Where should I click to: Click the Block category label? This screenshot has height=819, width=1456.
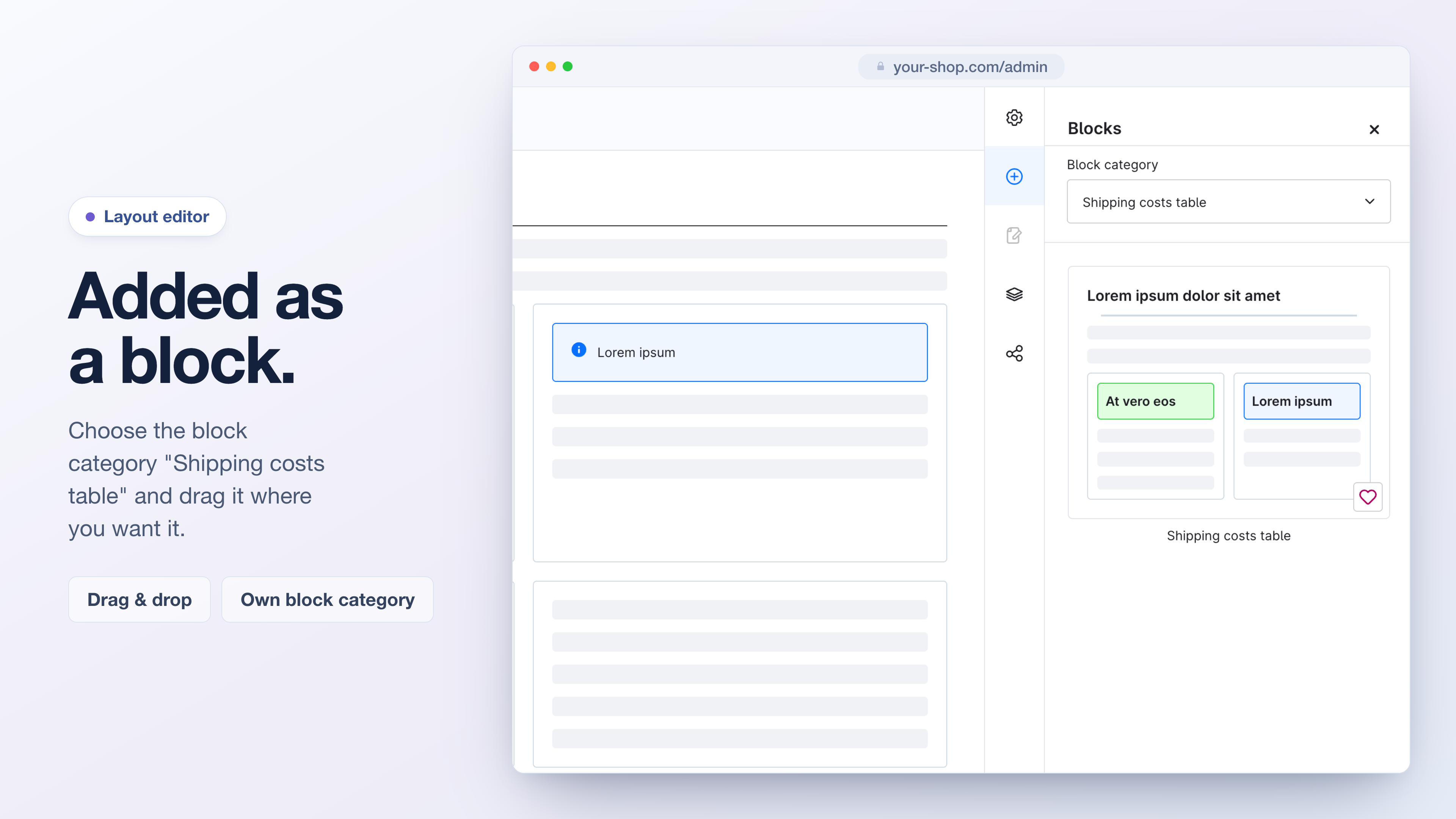1112,165
